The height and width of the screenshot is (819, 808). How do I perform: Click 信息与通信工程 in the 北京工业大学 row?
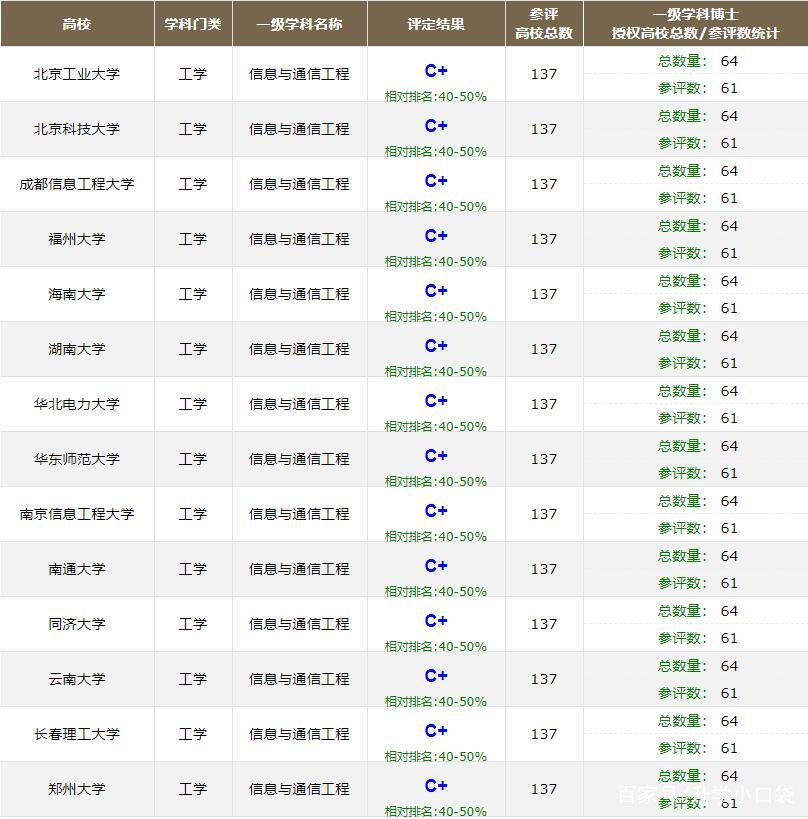[299, 74]
